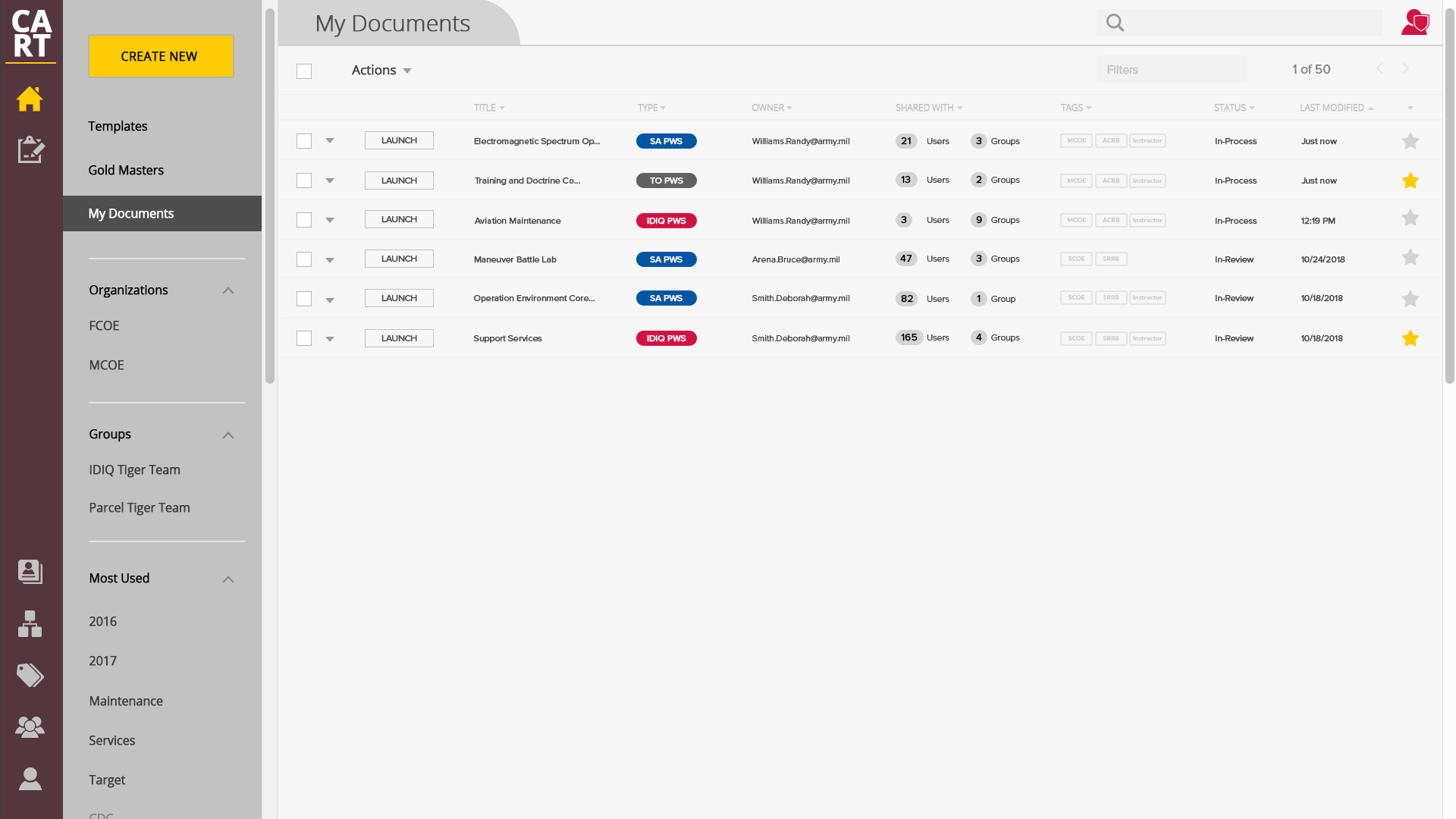Select the Maneuver Battle Lab row checkbox
The image size is (1456, 819).
[304, 259]
